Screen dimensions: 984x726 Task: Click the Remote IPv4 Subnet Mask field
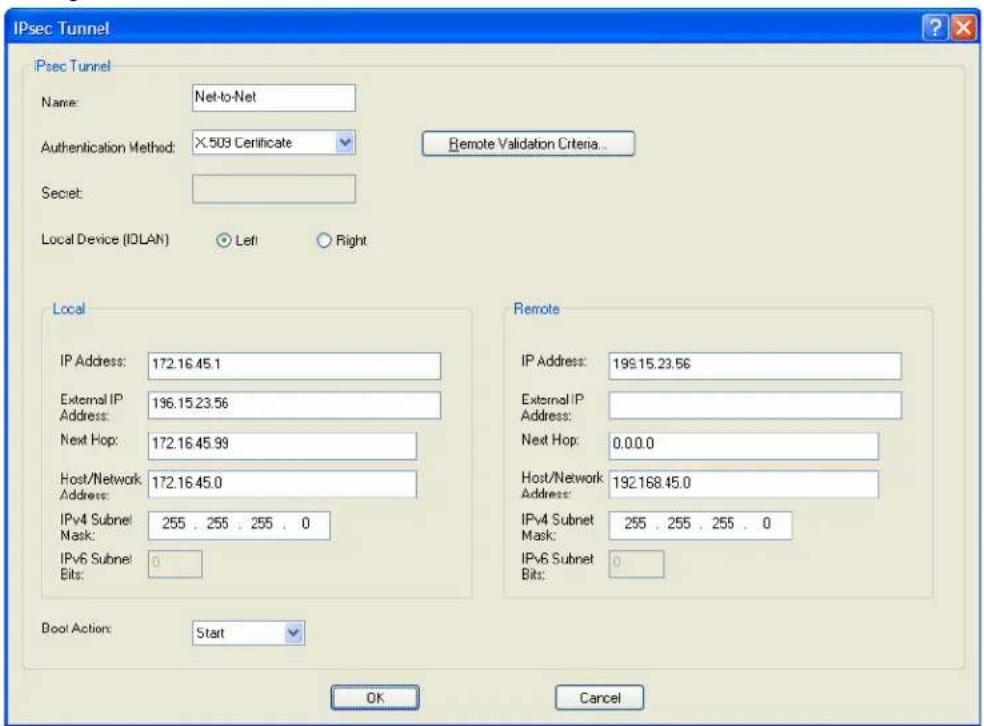700,525
